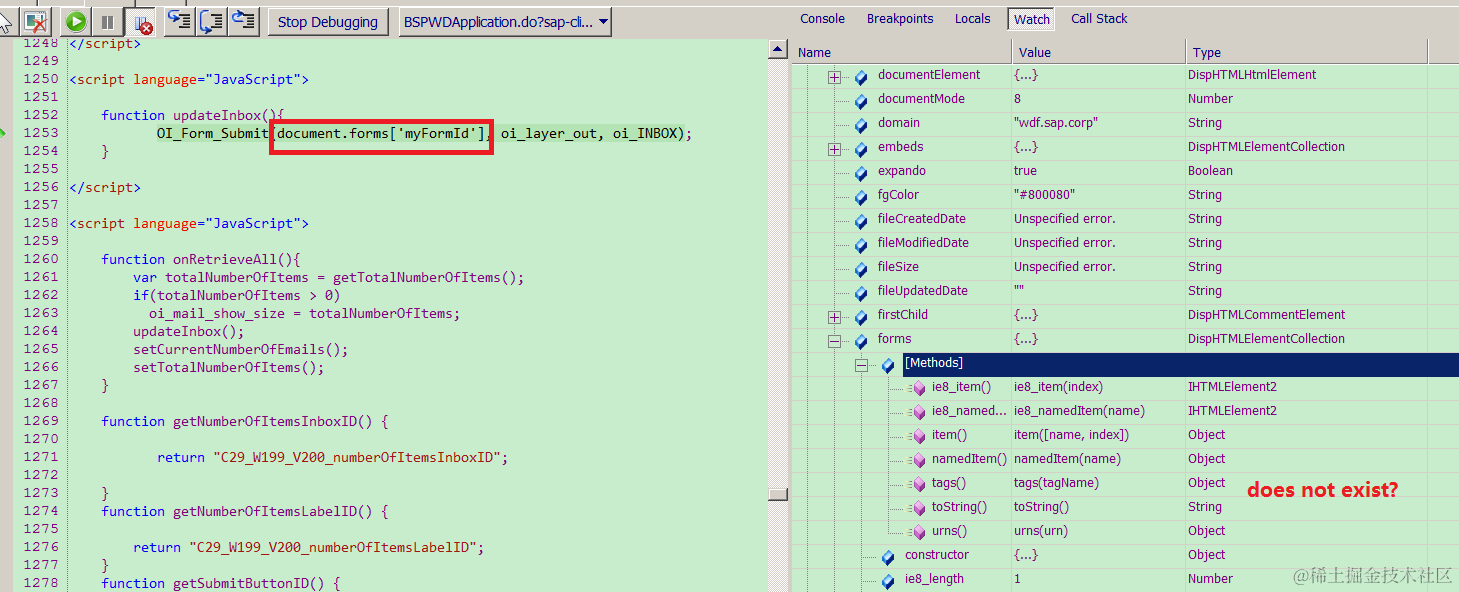Viewport: 1459px width, 592px height.
Task: Click the Type column header
Action: (x=1307, y=52)
